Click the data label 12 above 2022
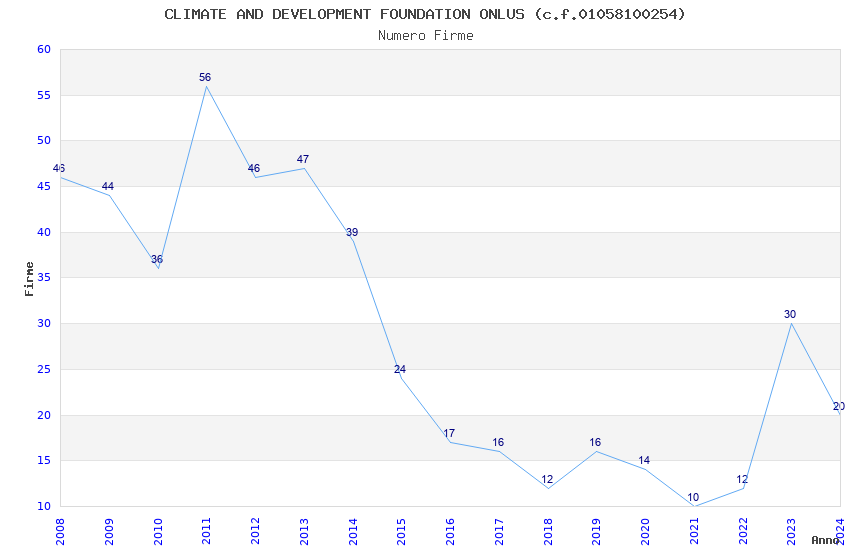This screenshot has height=550, width=850. coord(742,480)
